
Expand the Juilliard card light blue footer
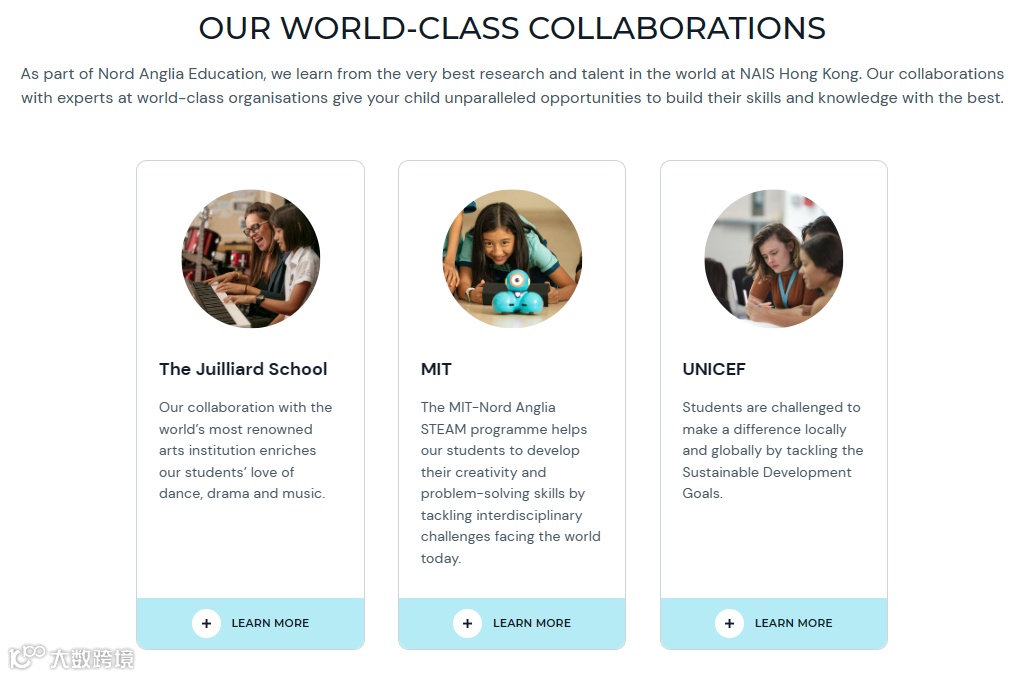[x=251, y=623]
